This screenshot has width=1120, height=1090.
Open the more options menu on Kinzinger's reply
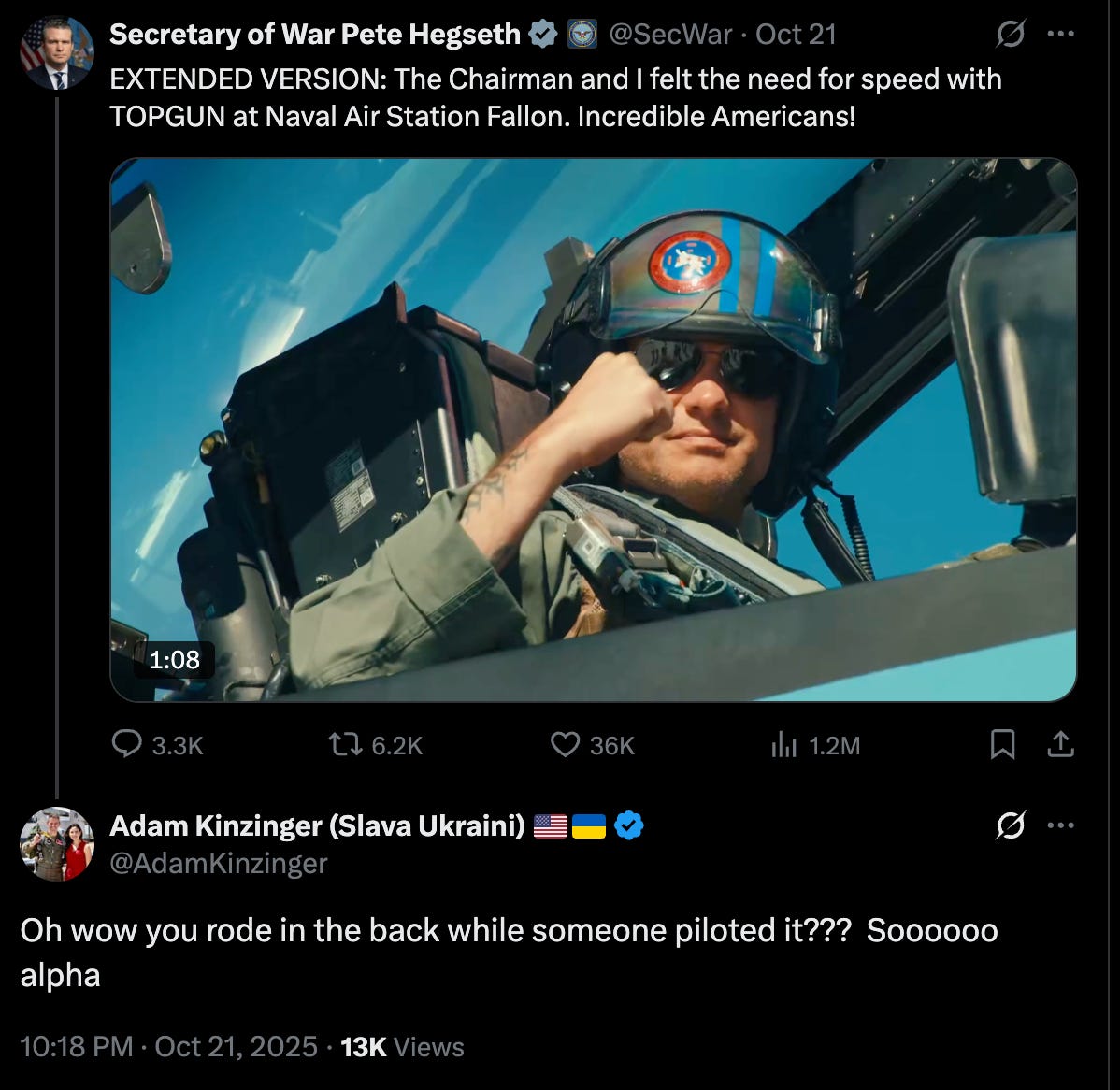click(1061, 825)
